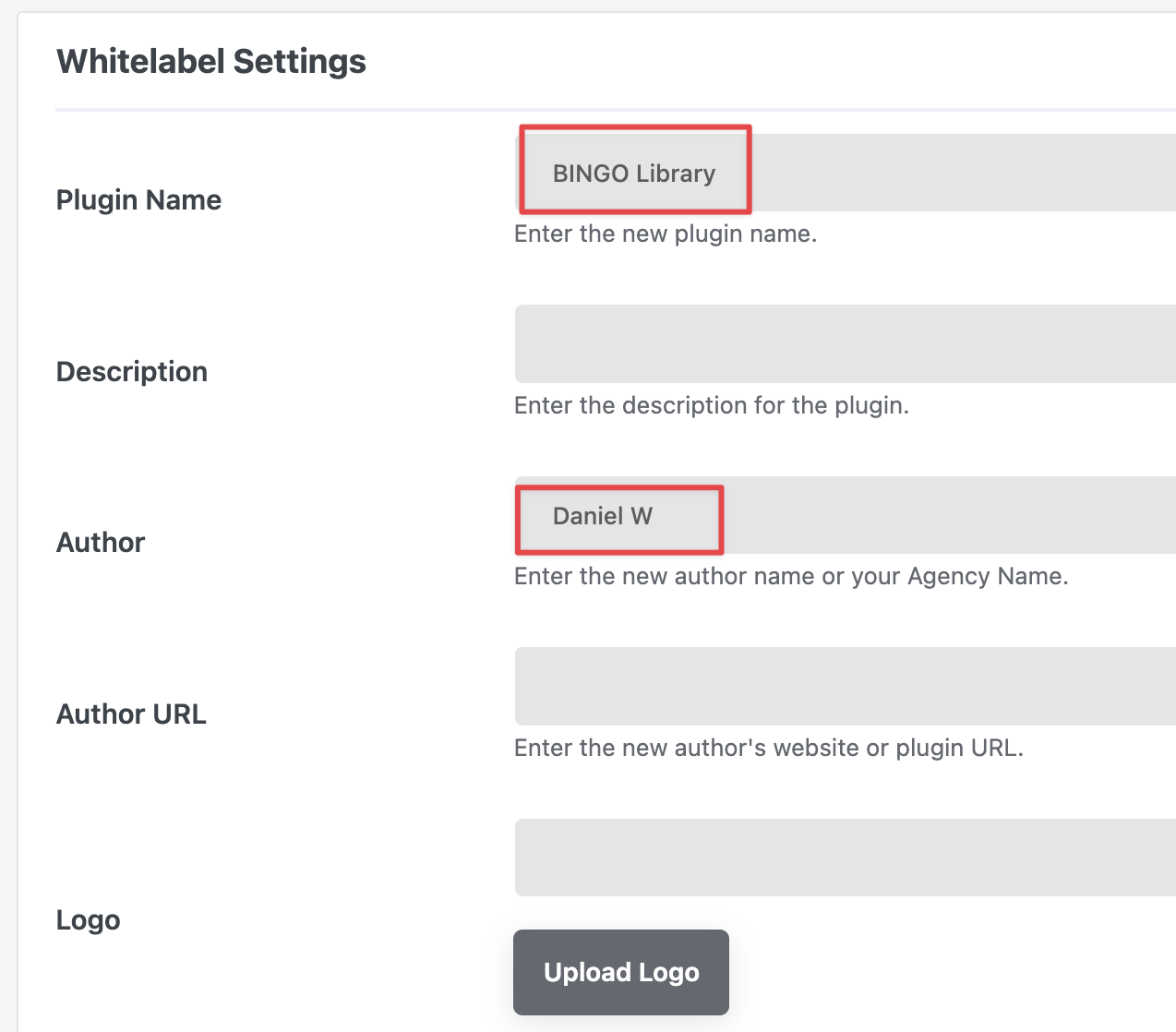Click the word 'Settings' in the heading
The image size is (1176, 1032).
tap(299, 61)
